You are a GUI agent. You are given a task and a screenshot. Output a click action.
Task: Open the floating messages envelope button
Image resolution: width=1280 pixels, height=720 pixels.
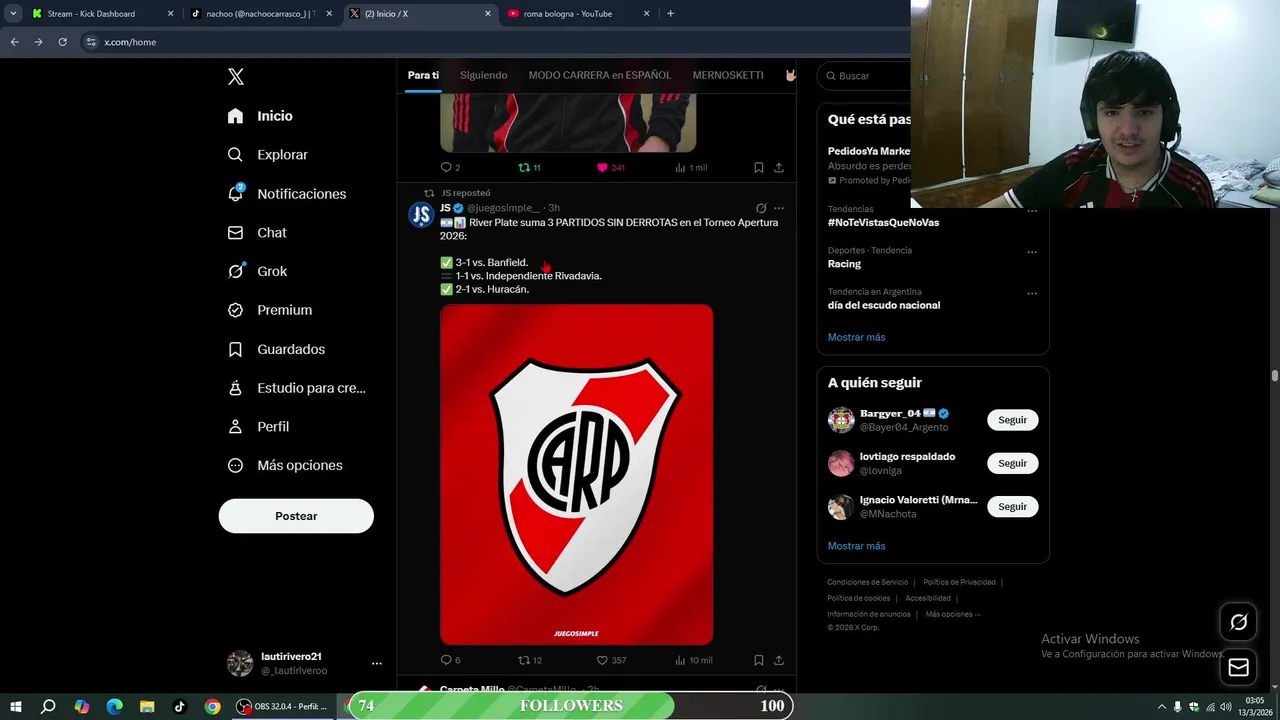1238,668
